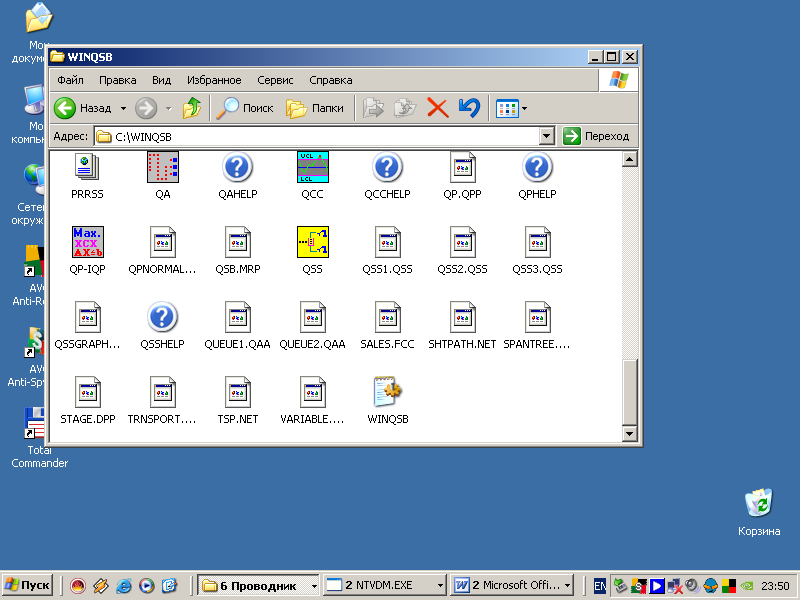
Task: Select the QP.QPP file
Action: tap(462, 167)
